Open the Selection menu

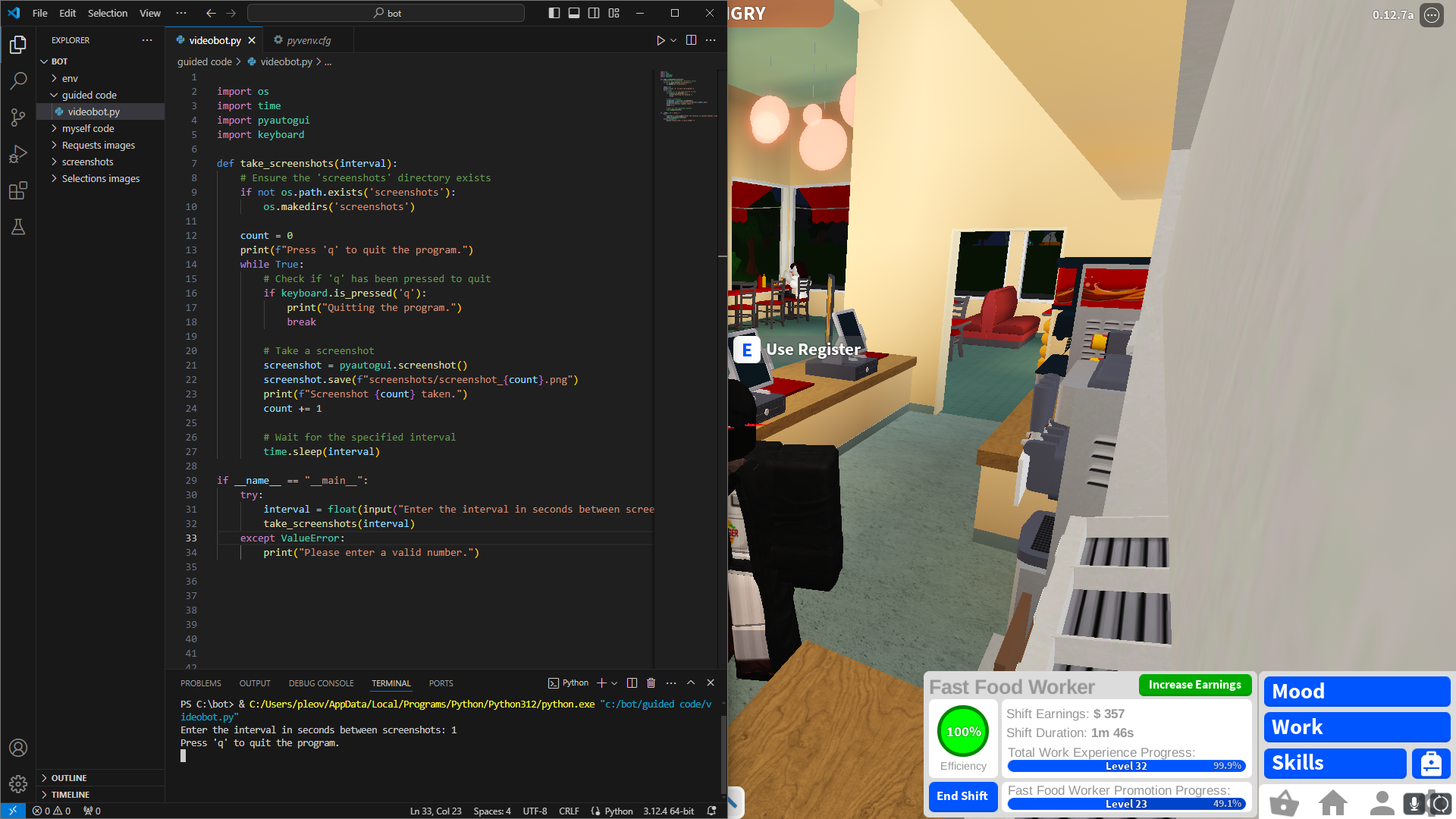tap(107, 13)
